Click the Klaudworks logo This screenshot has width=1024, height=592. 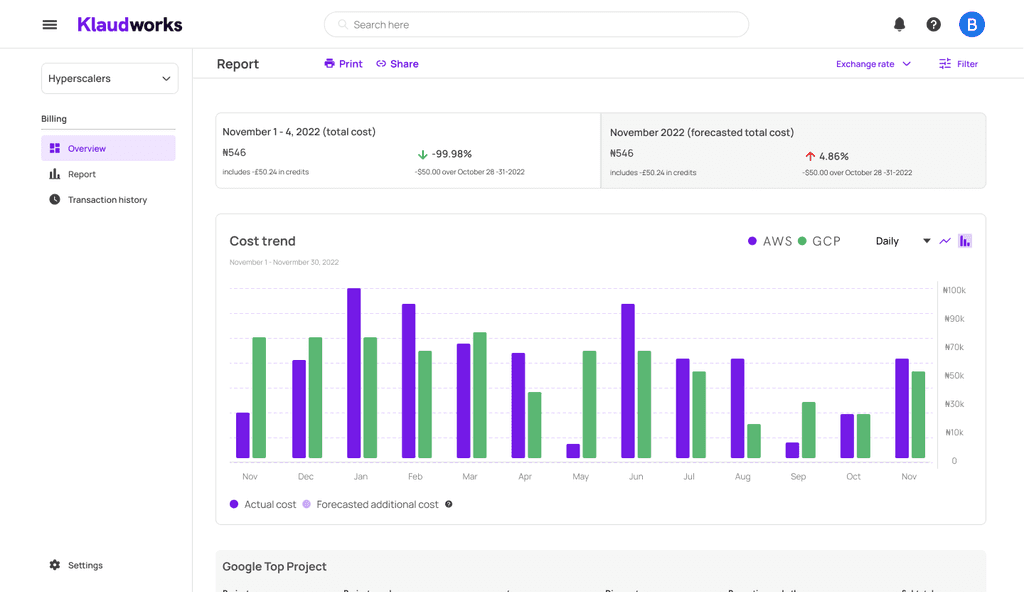[130, 25]
